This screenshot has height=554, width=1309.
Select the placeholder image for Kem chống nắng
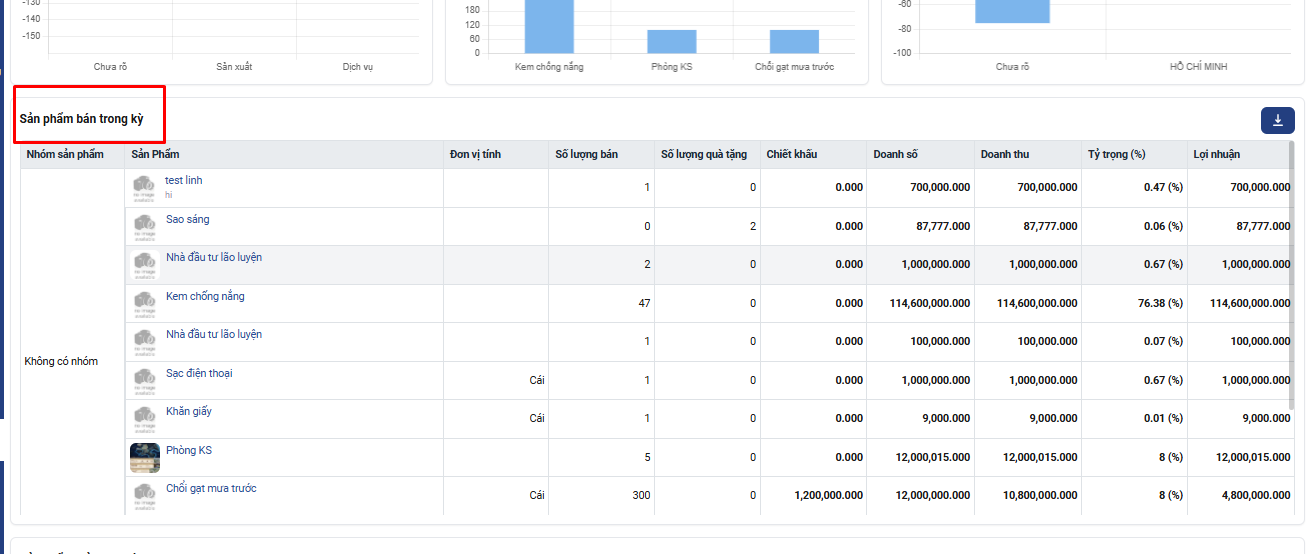pyautogui.click(x=145, y=303)
